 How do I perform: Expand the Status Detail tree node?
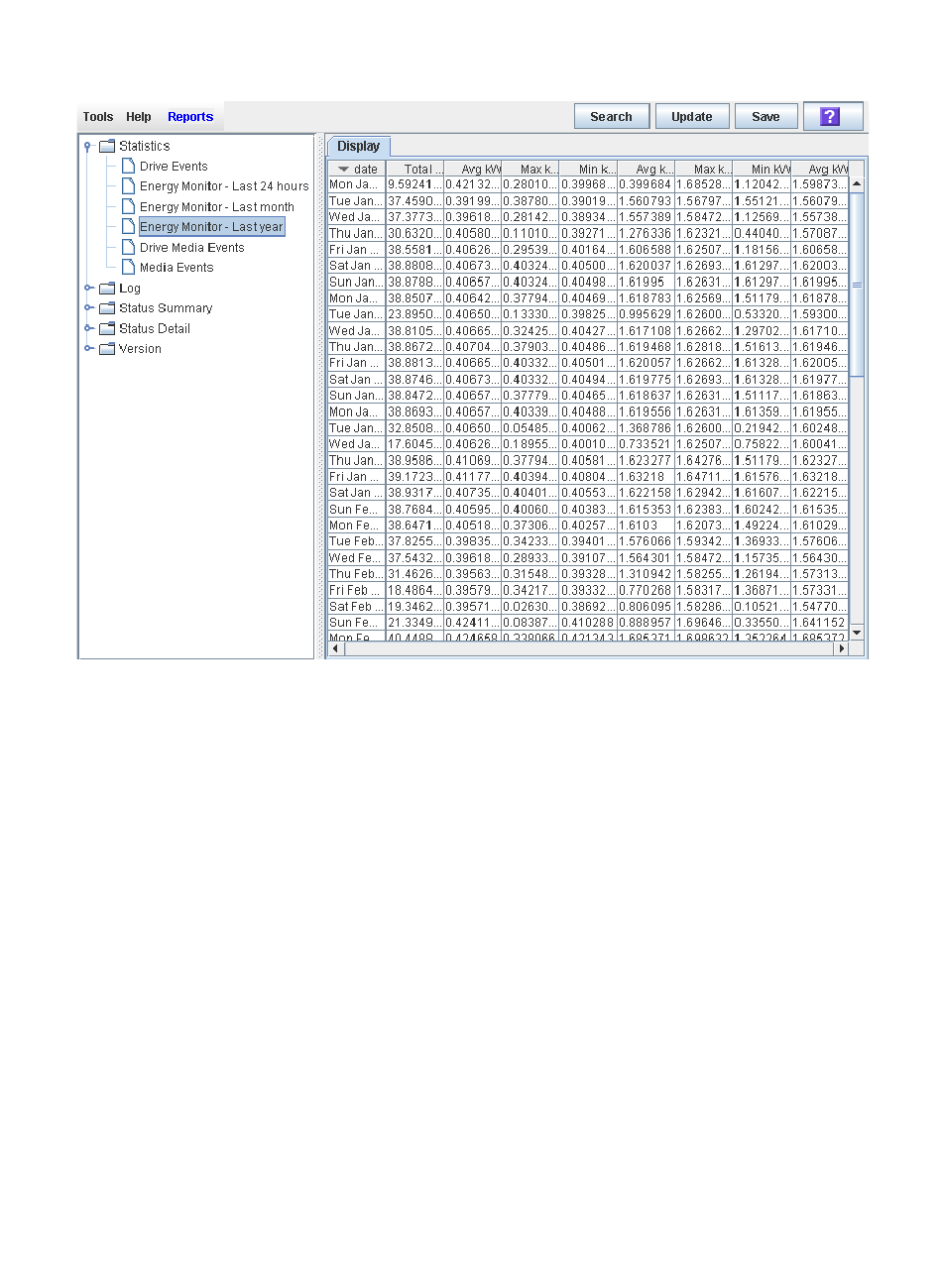click(88, 329)
